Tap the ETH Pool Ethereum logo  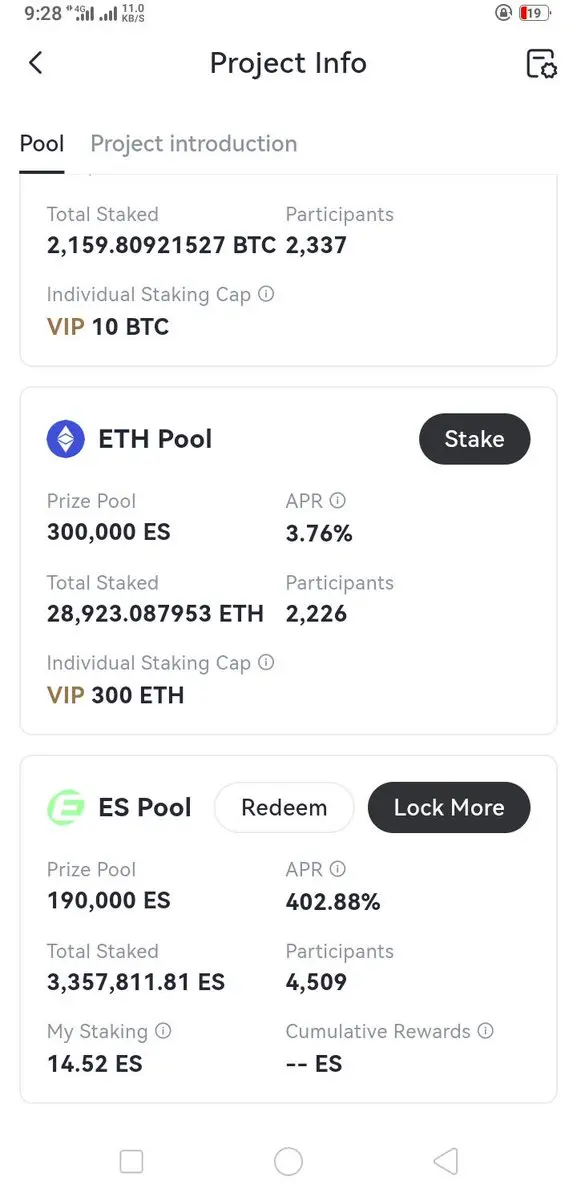click(66, 439)
